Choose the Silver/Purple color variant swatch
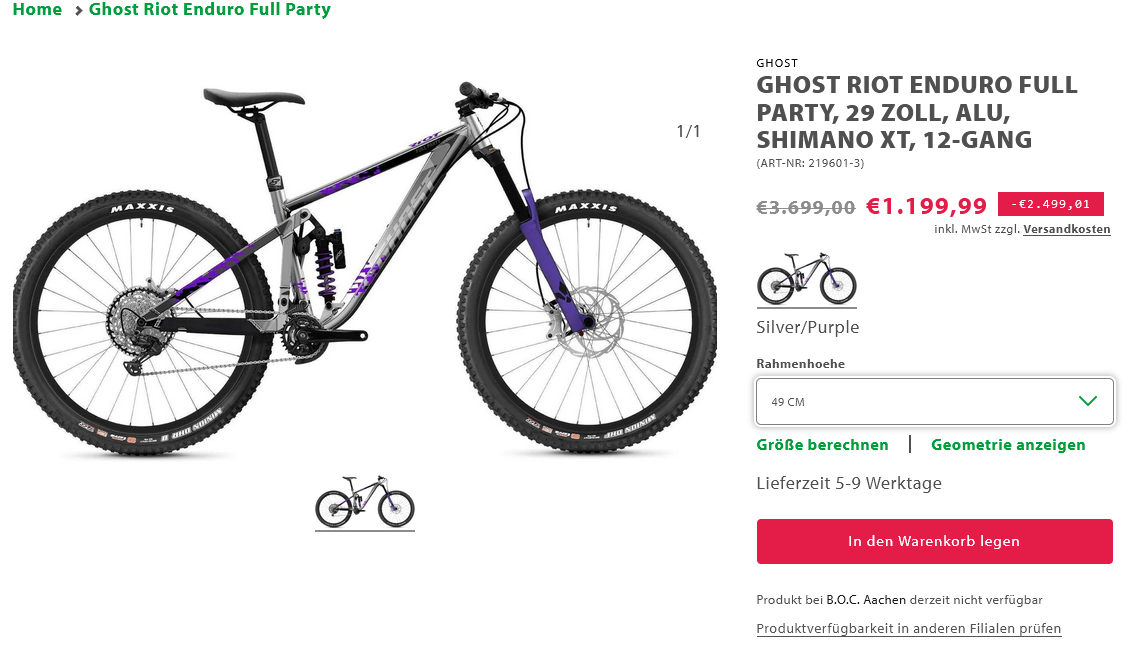1133x646 pixels. 806,279
